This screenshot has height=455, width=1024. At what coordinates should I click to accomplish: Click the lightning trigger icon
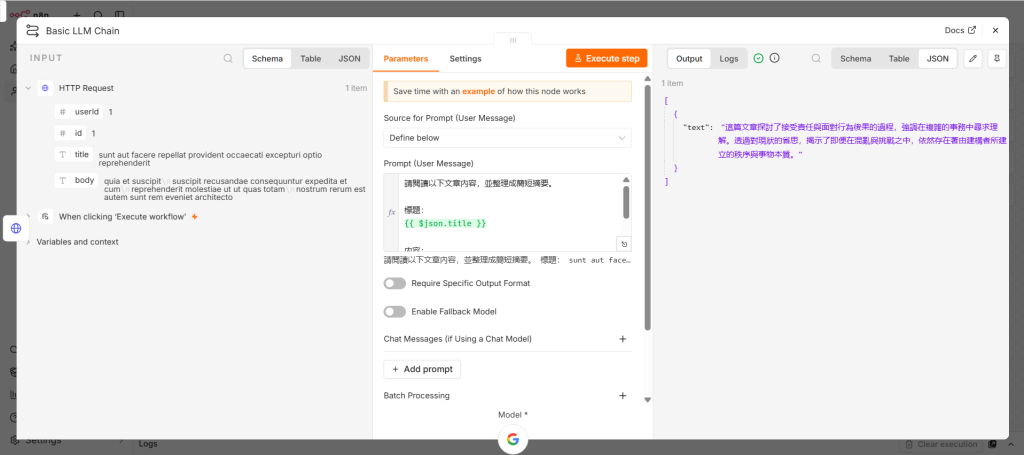[x=194, y=217]
